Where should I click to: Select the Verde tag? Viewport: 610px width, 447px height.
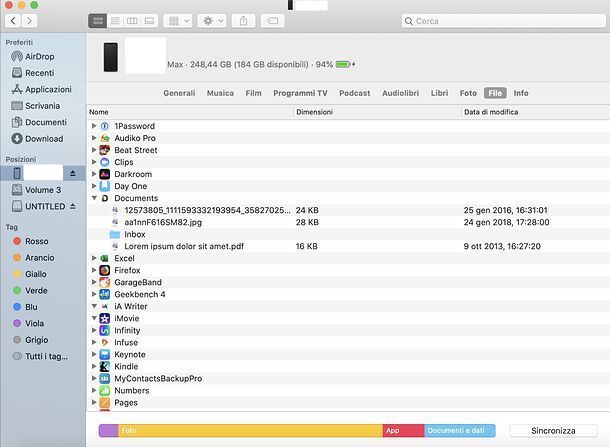click(x=30, y=291)
